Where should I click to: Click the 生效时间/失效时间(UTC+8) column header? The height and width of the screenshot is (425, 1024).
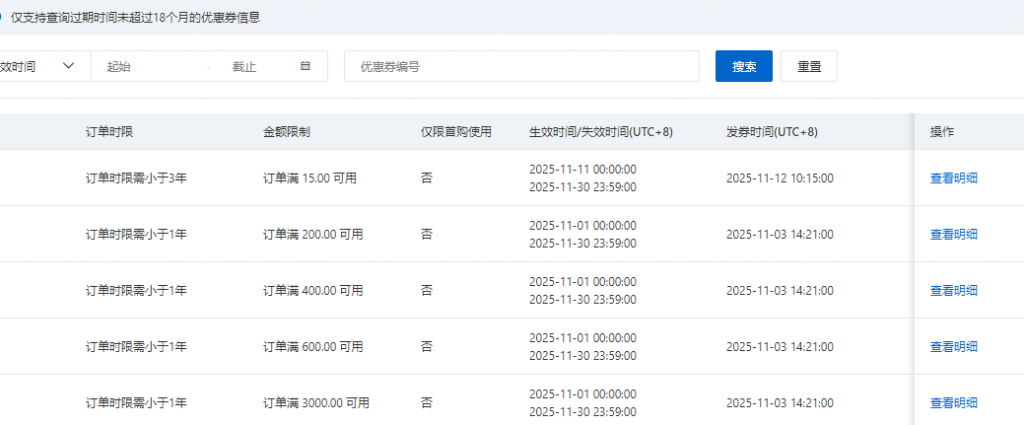[x=600, y=132]
